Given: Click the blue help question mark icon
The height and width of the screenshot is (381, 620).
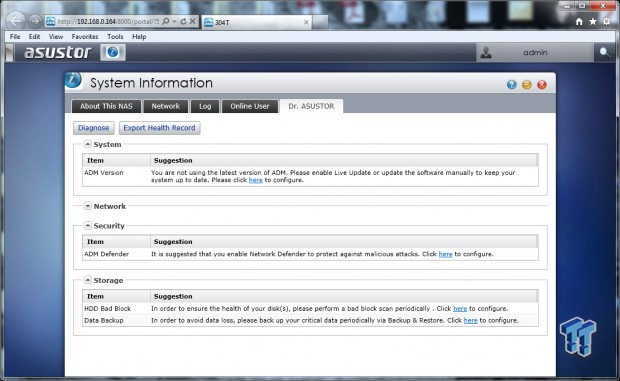Looking at the screenshot, I should click(x=511, y=85).
